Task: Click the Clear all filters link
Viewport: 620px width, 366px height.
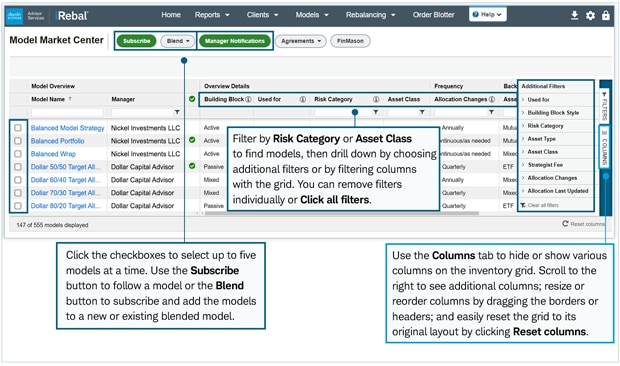Action: pos(543,206)
